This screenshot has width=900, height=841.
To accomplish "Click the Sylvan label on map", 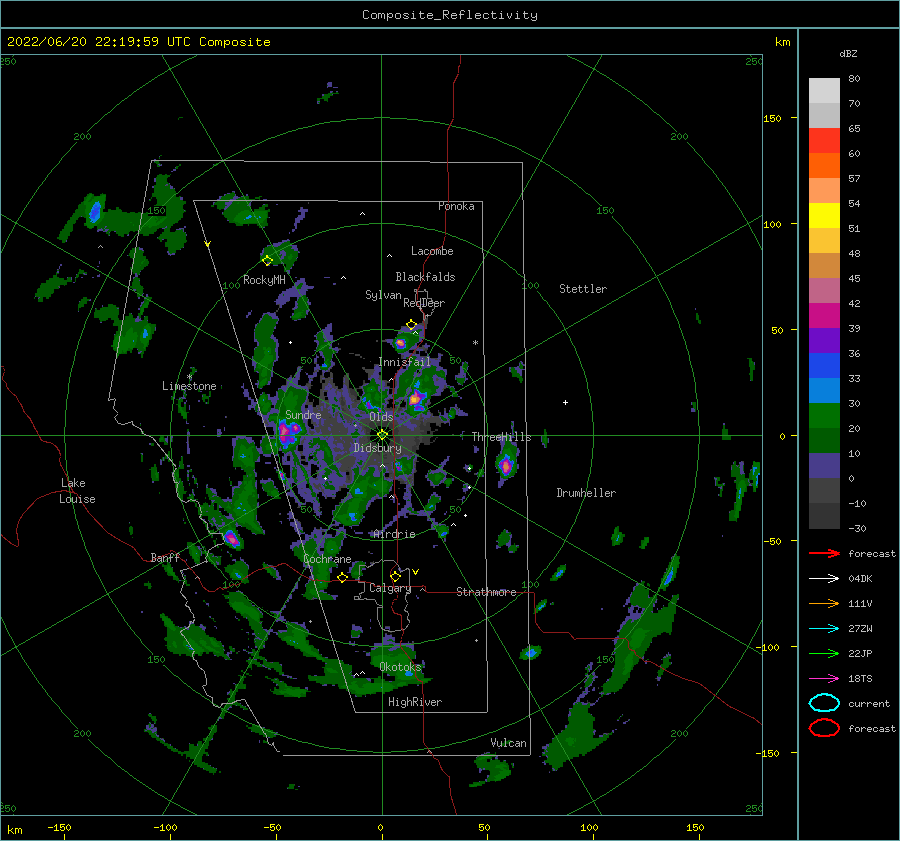I will tap(383, 295).
